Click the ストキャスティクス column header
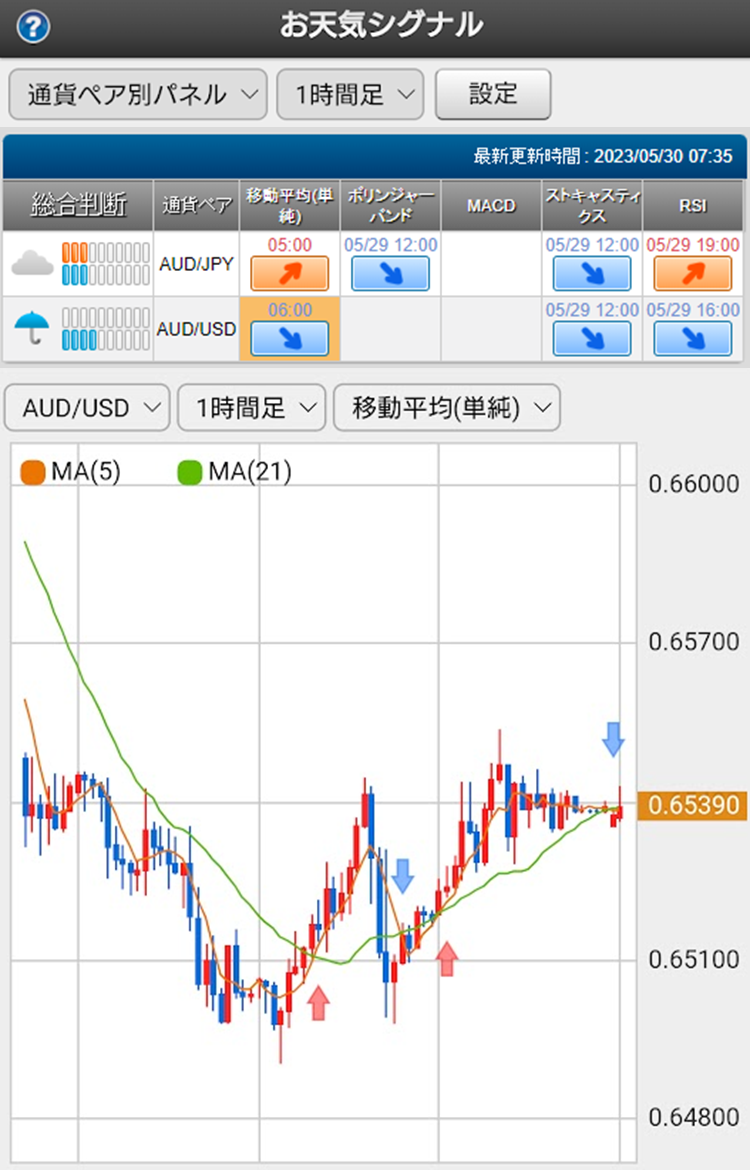This screenshot has height=1170, width=750. click(x=592, y=205)
